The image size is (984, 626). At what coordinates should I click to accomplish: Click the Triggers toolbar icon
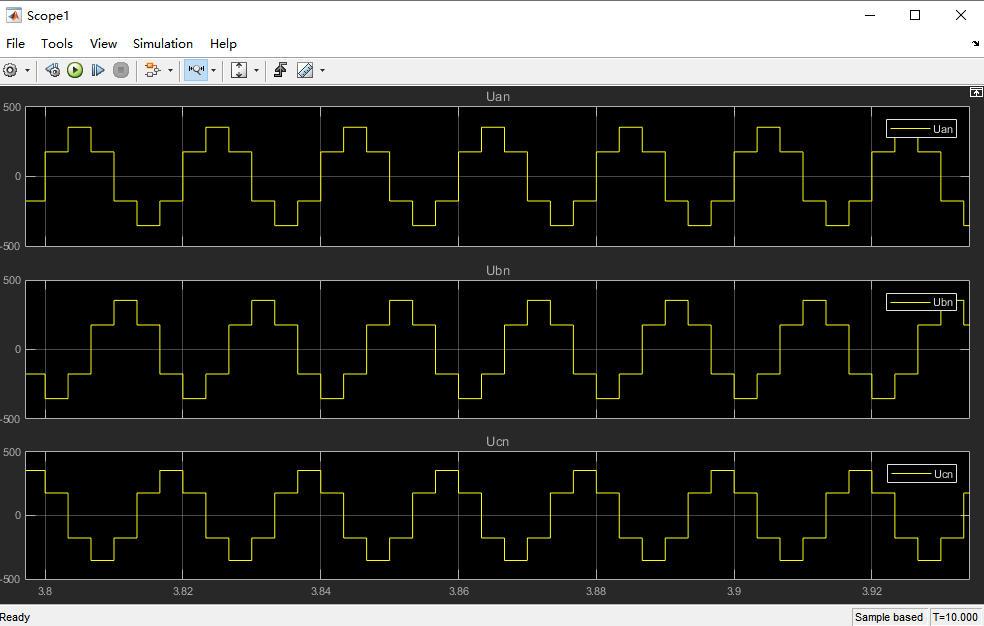click(x=281, y=70)
